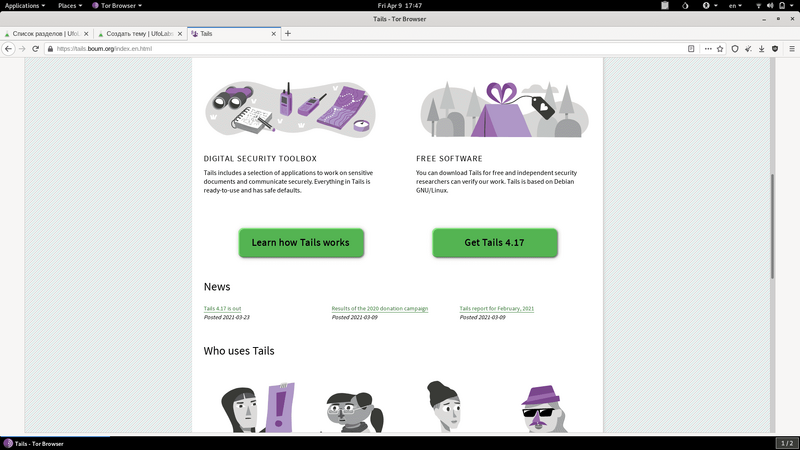
Task: Open the browser hamburger menu
Action: (792, 48)
